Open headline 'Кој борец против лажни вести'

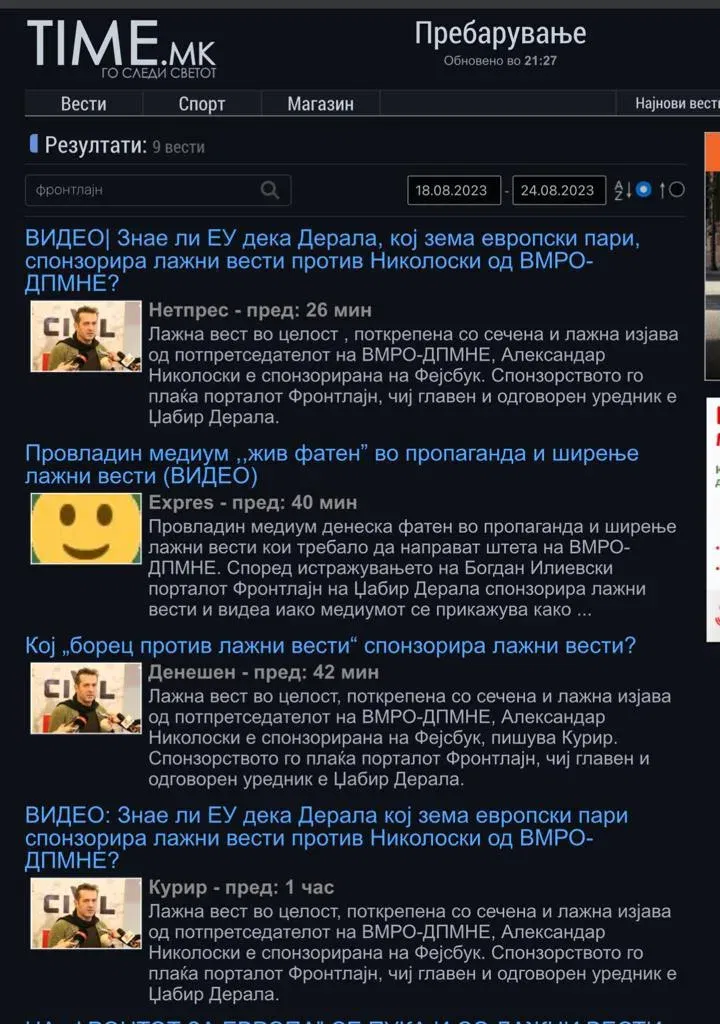[330, 646]
